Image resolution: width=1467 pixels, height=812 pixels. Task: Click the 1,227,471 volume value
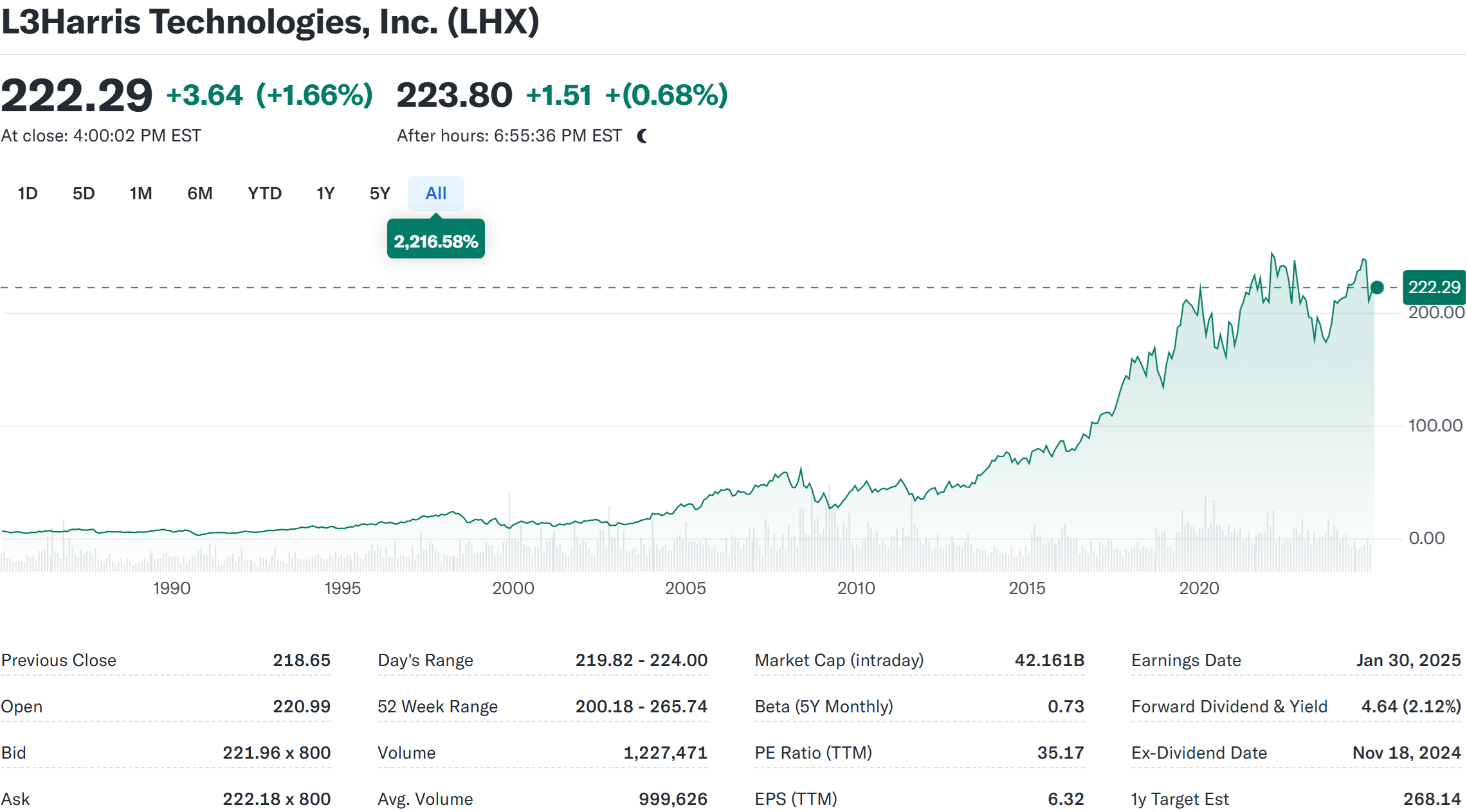point(665,753)
